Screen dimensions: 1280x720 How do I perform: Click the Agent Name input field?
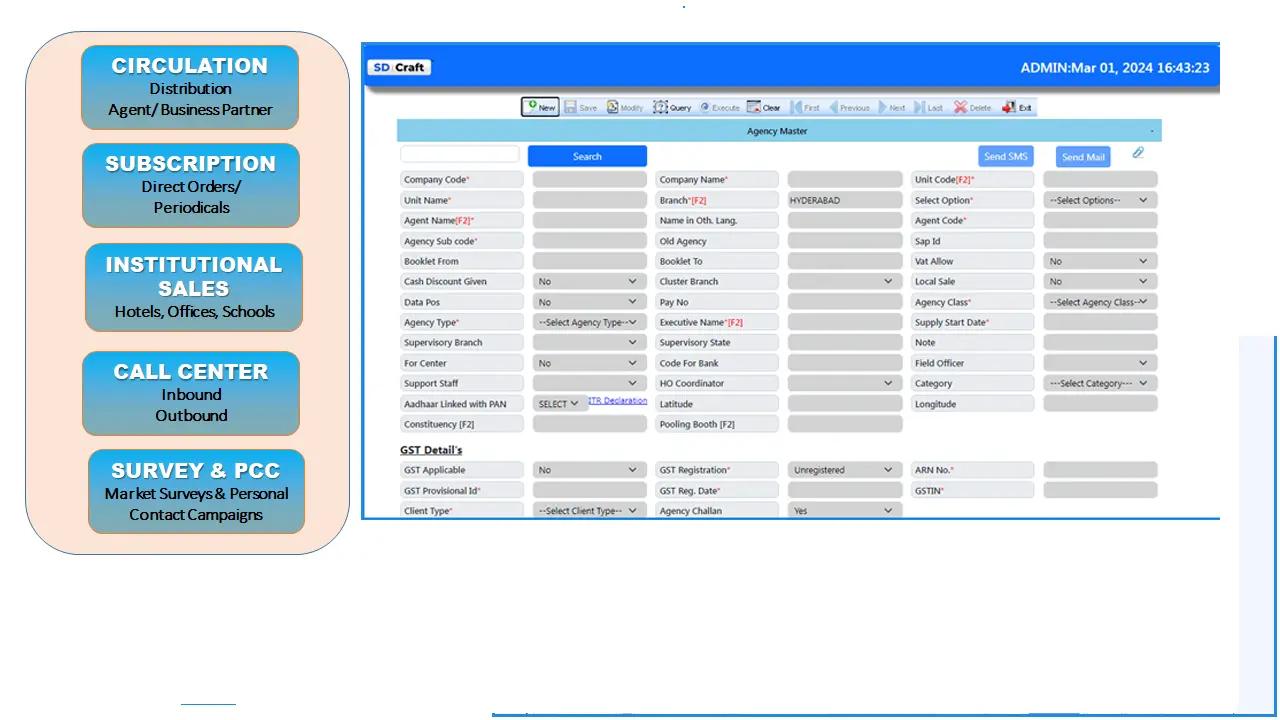pyautogui.click(x=589, y=221)
